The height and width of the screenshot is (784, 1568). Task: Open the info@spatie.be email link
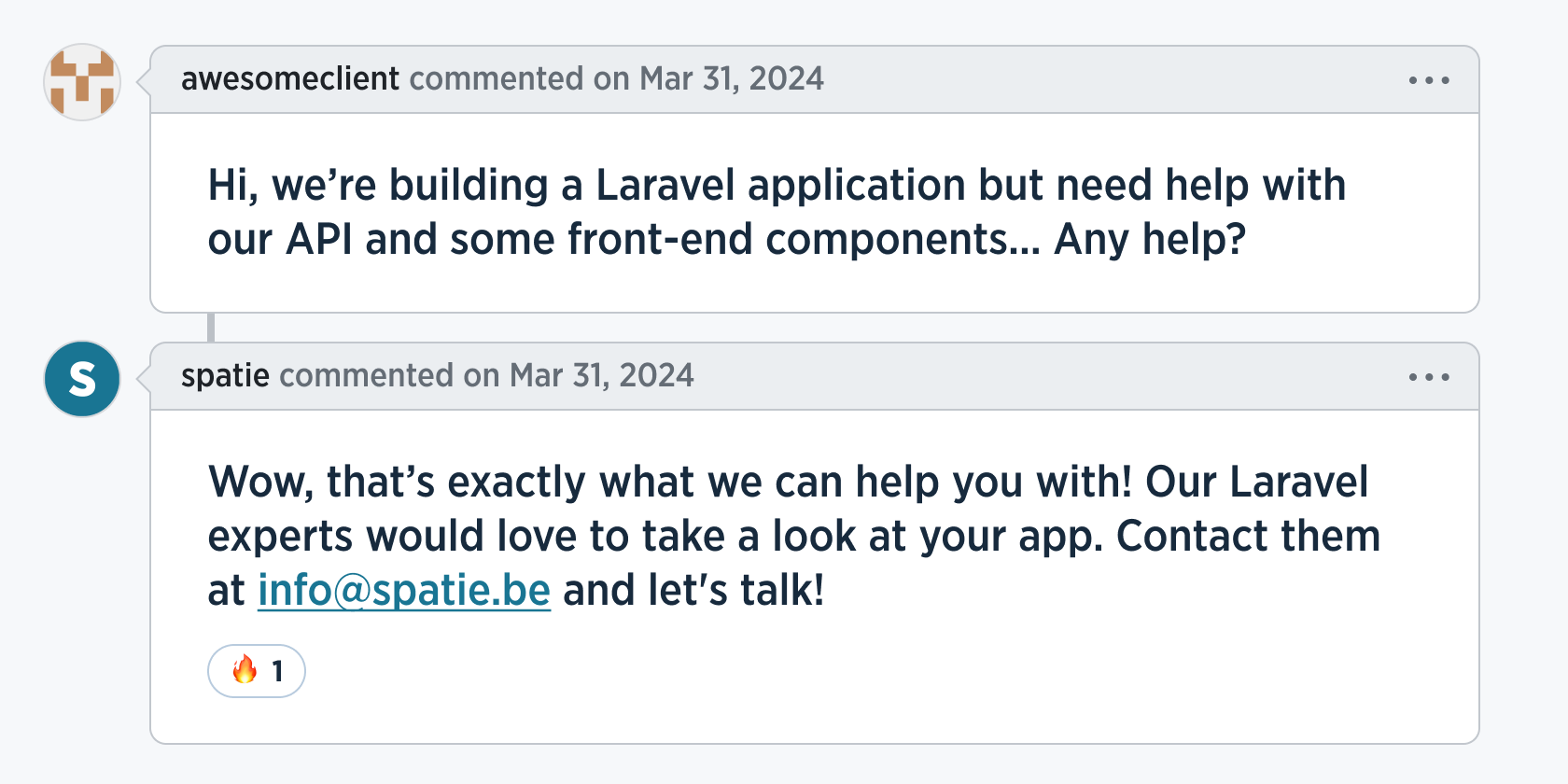(x=404, y=590)
